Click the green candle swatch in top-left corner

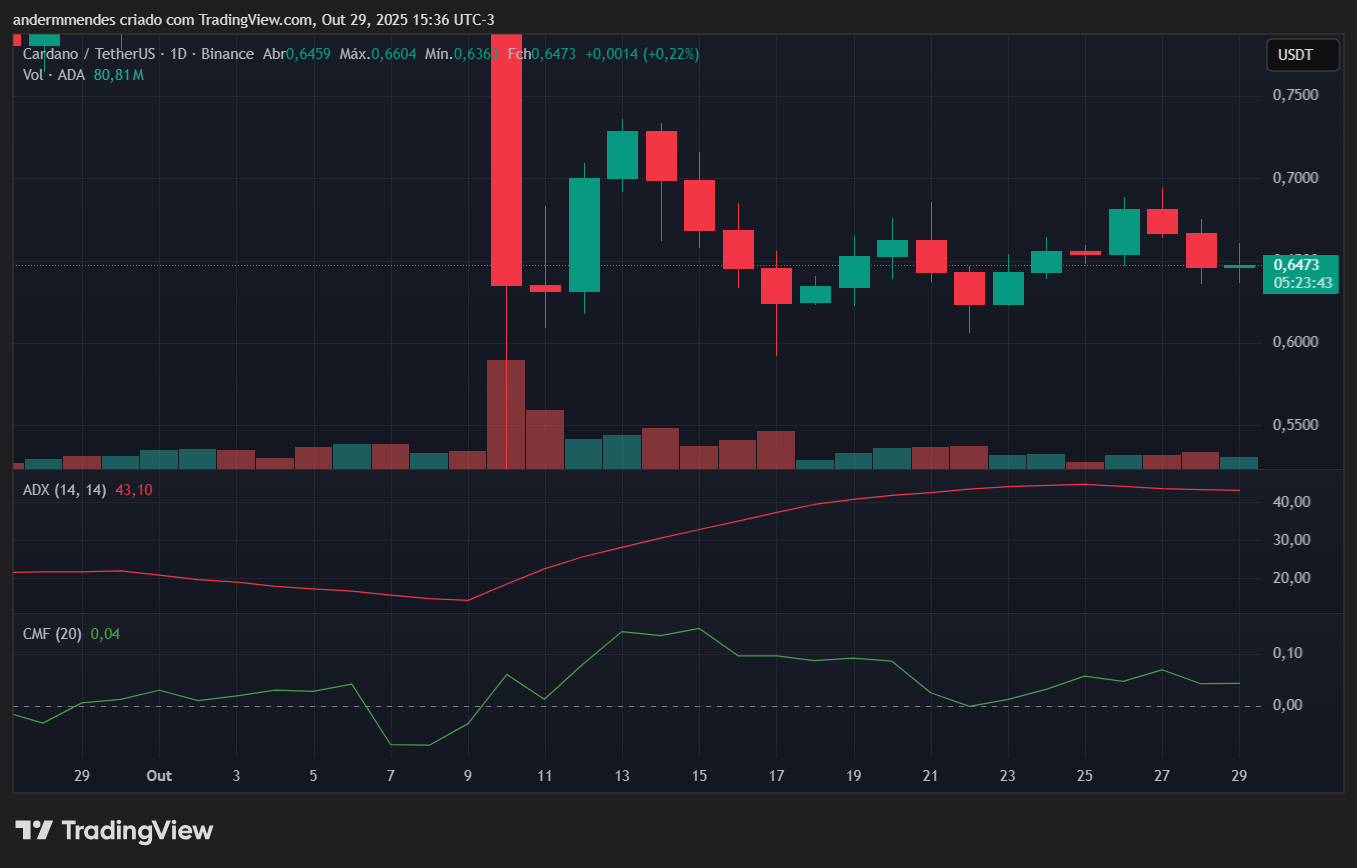[45, 38]
